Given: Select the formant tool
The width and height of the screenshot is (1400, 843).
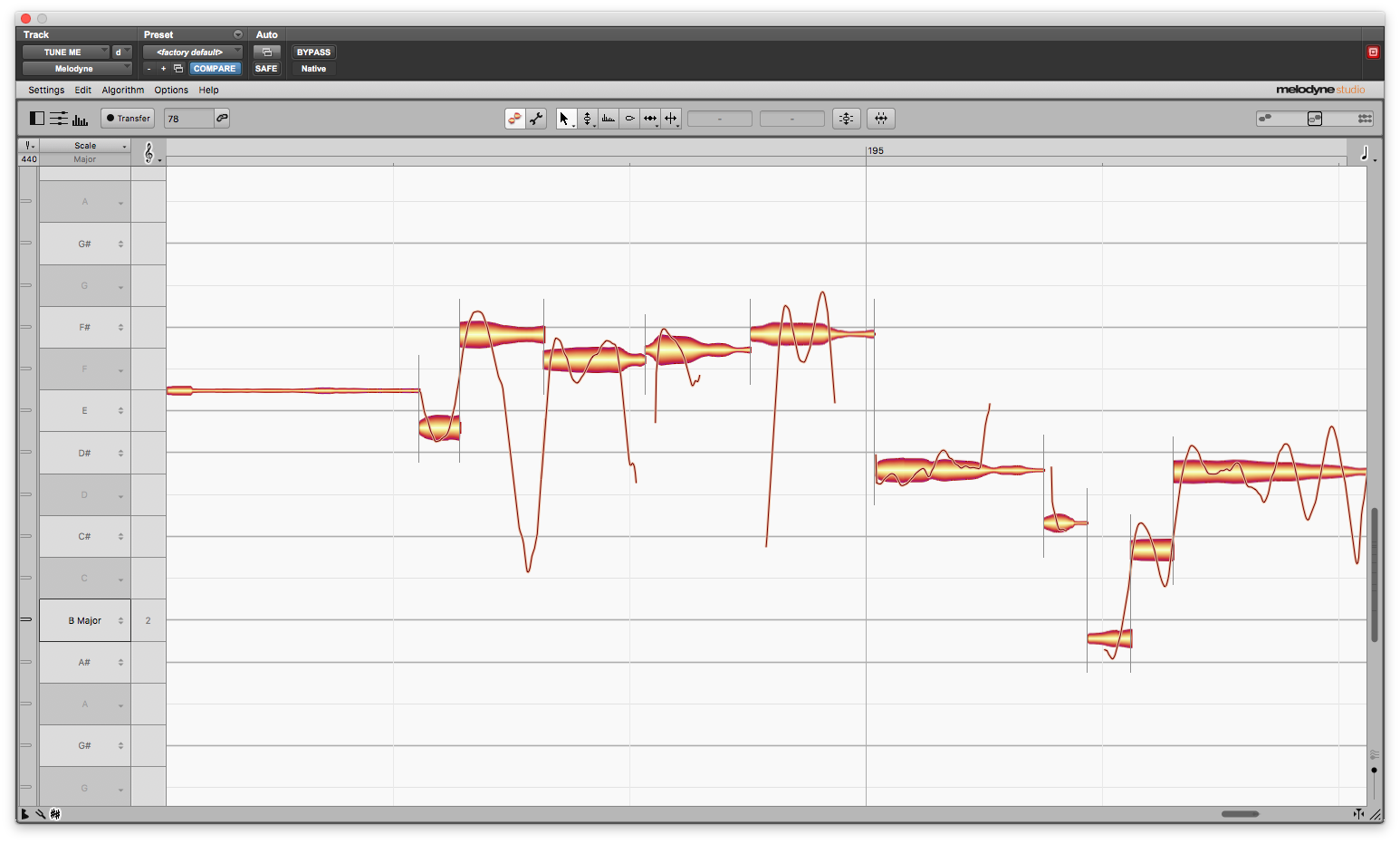Looking at the screenshot, I should click(609, 119).
